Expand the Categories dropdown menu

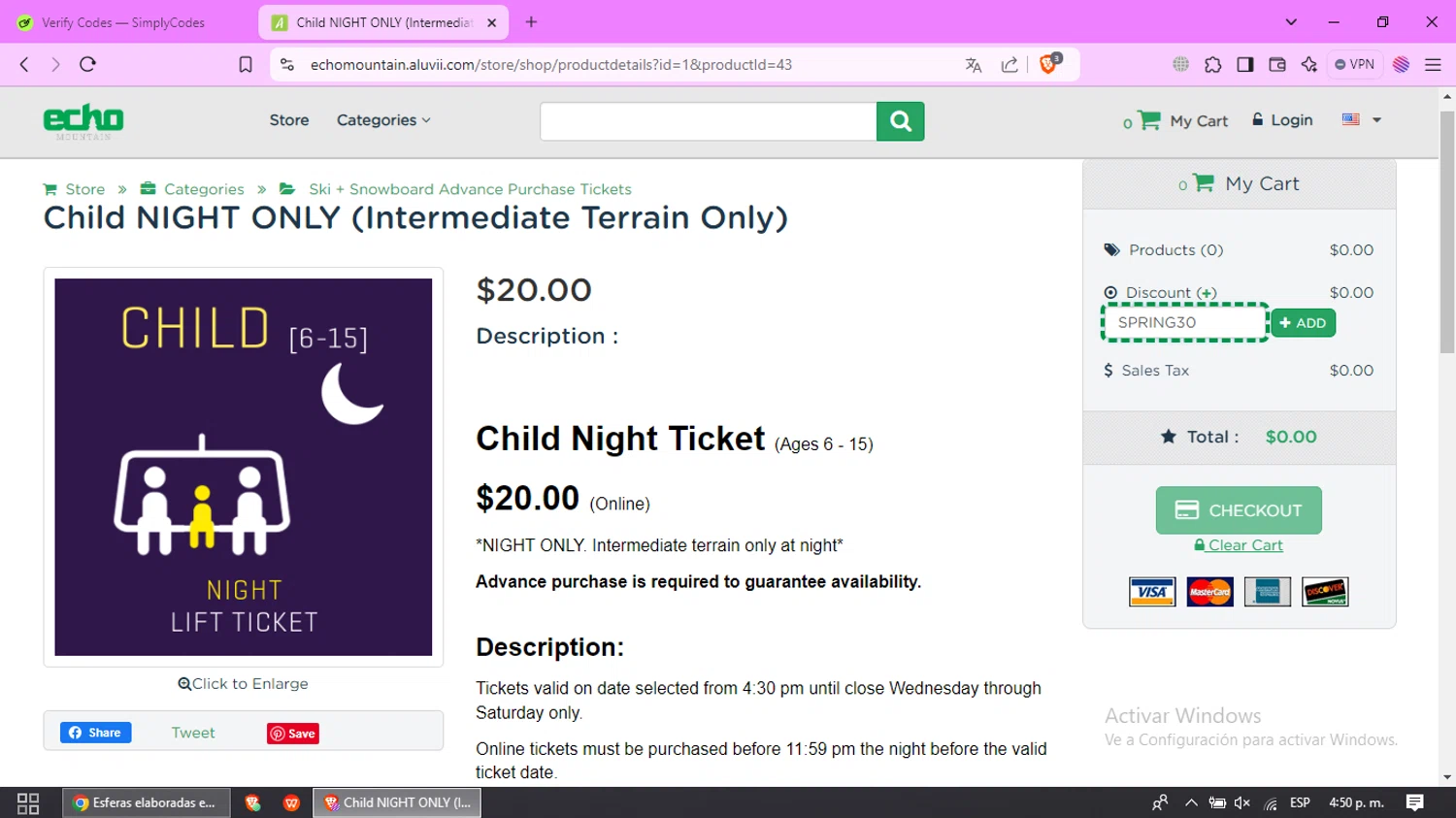383,120
